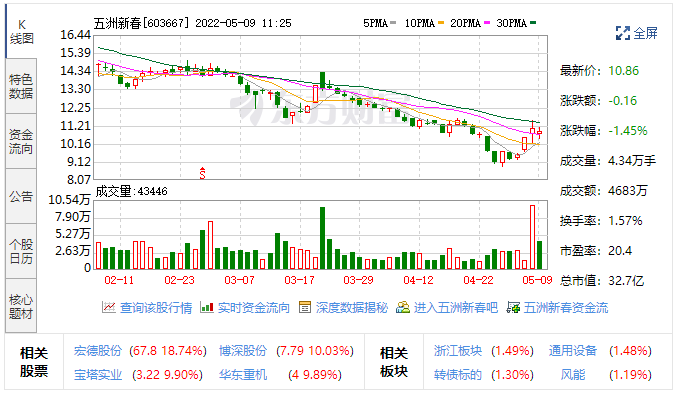Viewport: 680px width, 397px height.
Task: Click the line chart icon before 查询该股行情
Action: 108,307
